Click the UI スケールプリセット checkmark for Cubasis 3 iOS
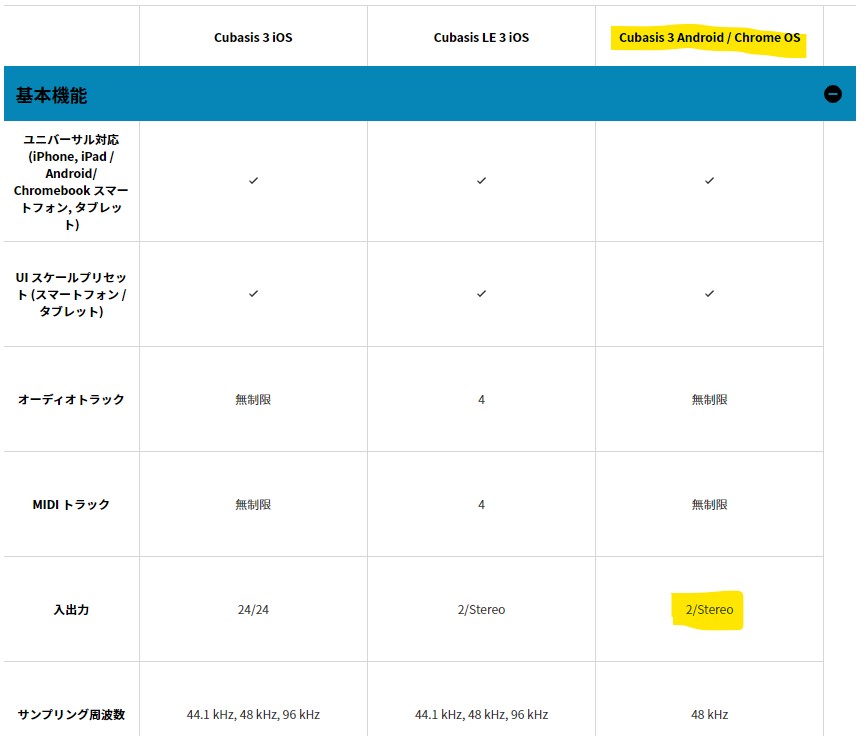 coord(253,294)
